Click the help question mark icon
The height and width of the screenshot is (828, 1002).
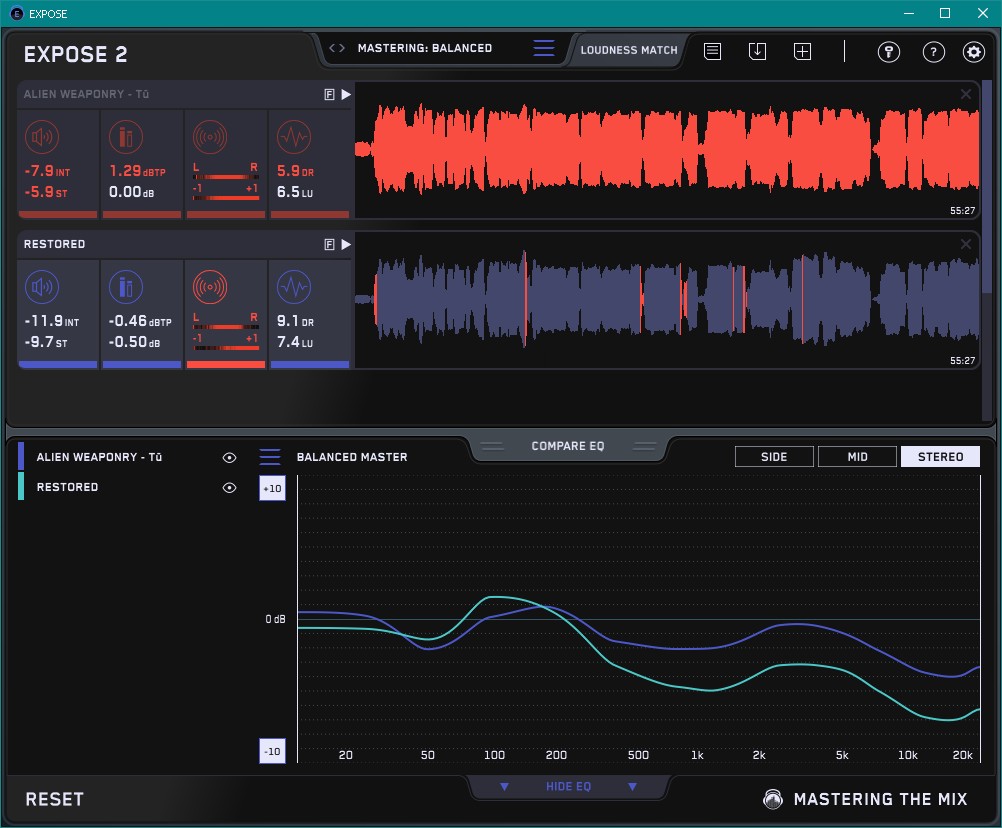[933, 52]
